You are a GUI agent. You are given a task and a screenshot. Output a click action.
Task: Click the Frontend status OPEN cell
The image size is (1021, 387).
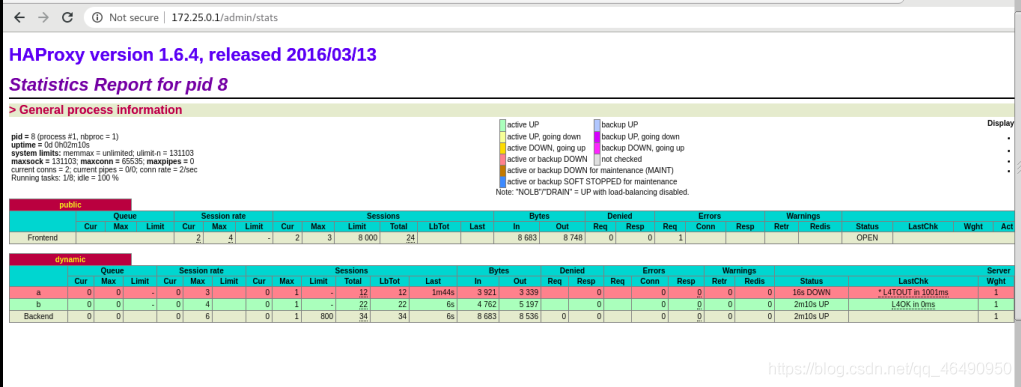tap(867, 238)
